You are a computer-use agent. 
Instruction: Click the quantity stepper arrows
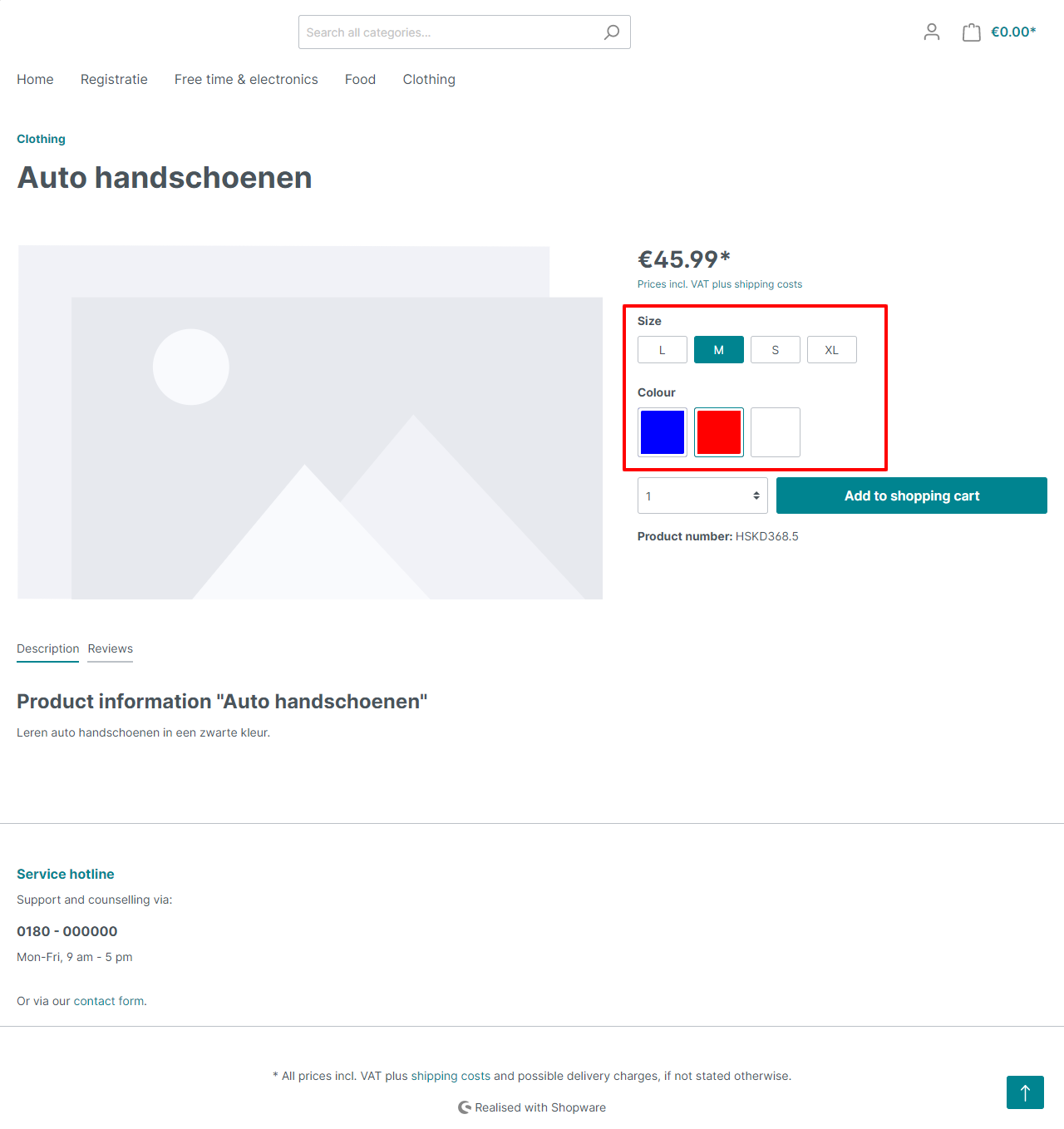(757, 495)
